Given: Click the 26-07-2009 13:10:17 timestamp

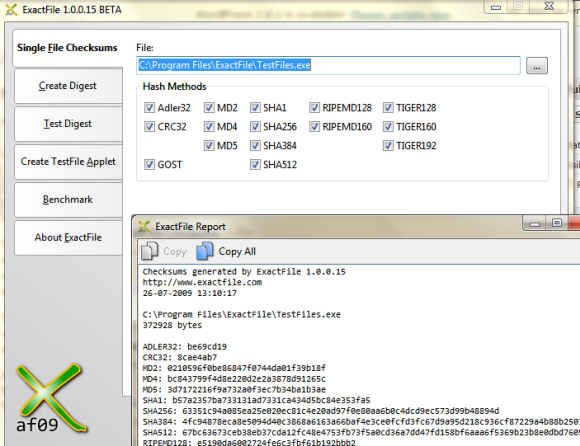Looking at the screenshot, I should [190, 293].
